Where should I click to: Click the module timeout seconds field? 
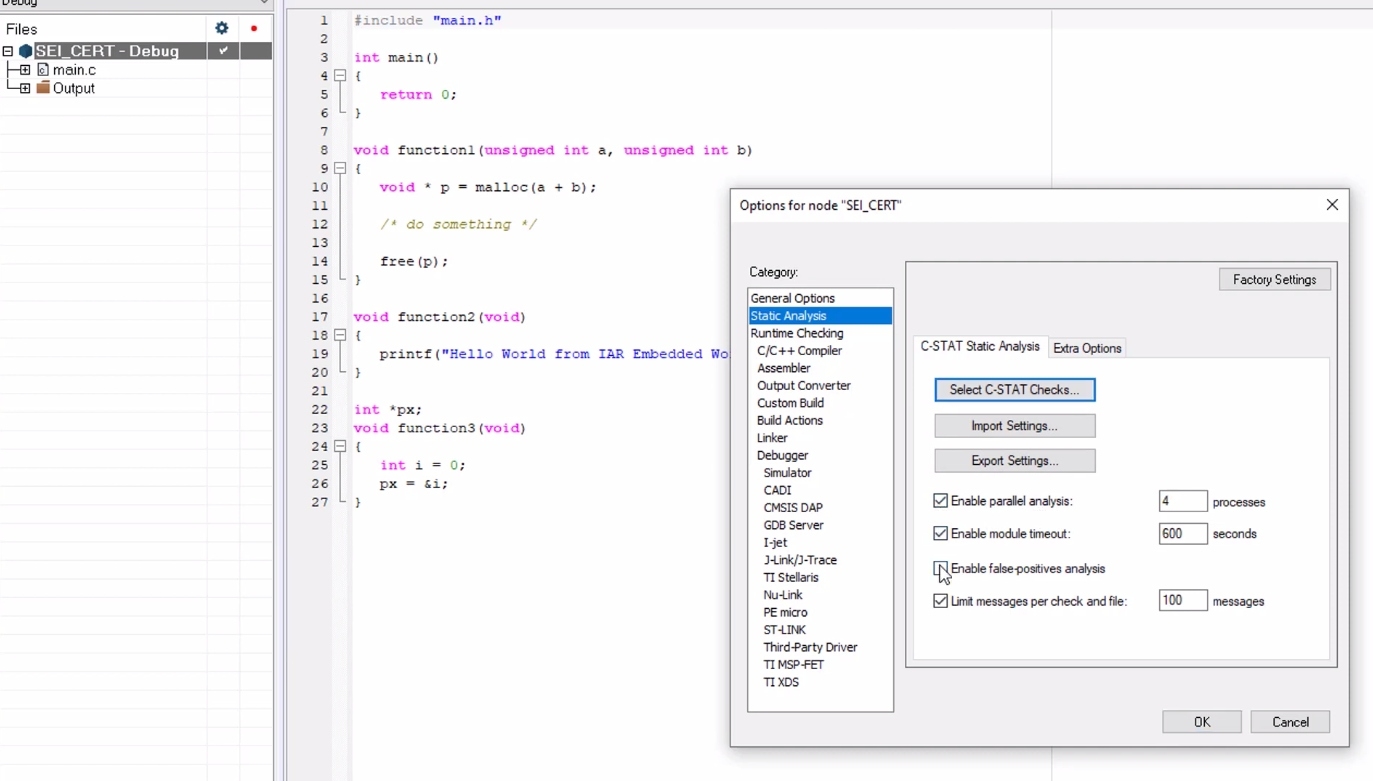coord(1182,534)
